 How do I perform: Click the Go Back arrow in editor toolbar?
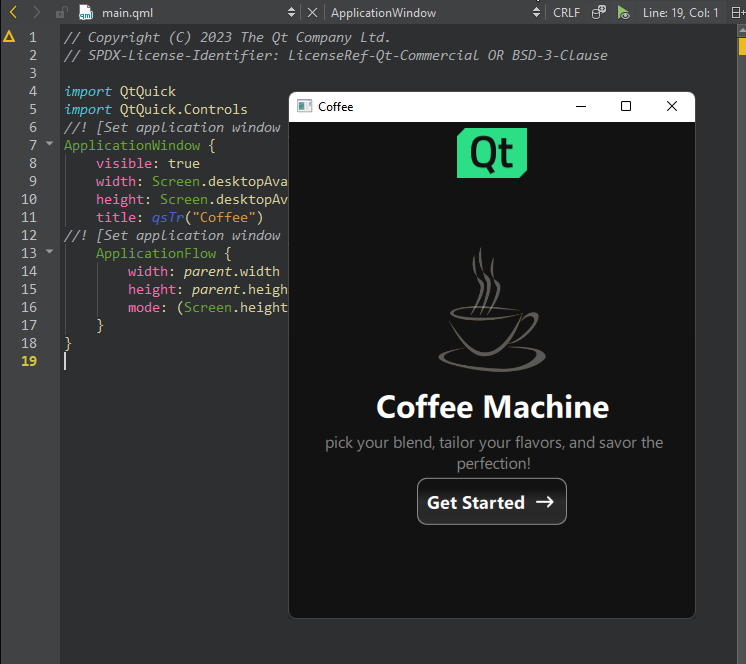pos(13,13)
